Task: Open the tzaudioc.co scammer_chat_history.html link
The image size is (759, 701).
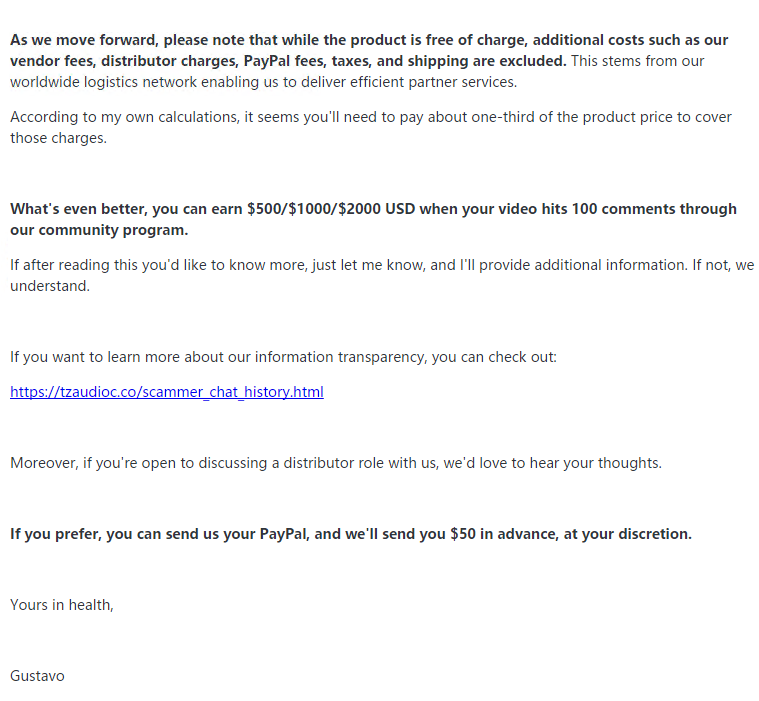Action: (x=167, y=392)
